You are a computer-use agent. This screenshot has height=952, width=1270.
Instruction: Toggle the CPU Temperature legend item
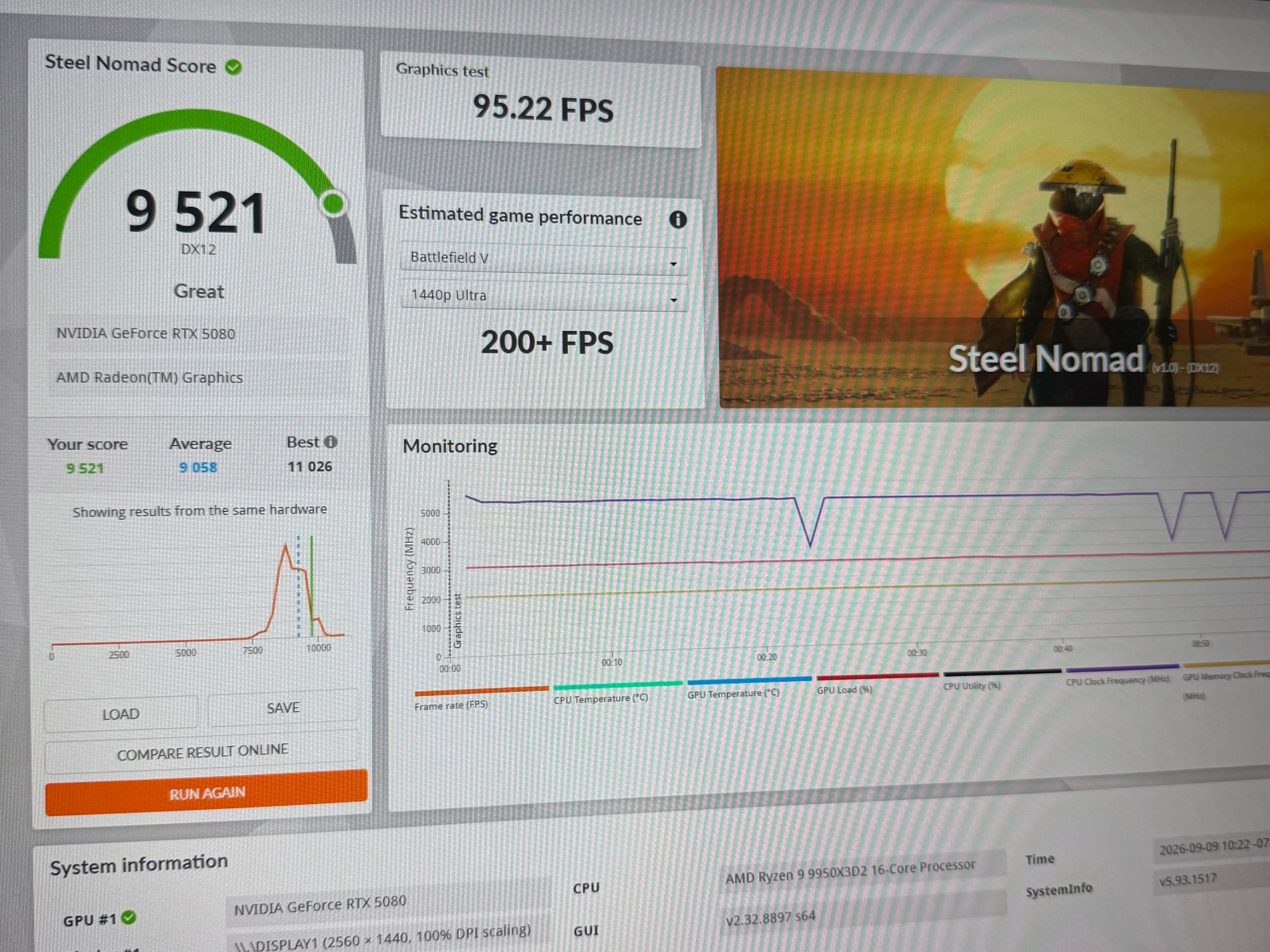pyautogui.click(x=616, y=692)
